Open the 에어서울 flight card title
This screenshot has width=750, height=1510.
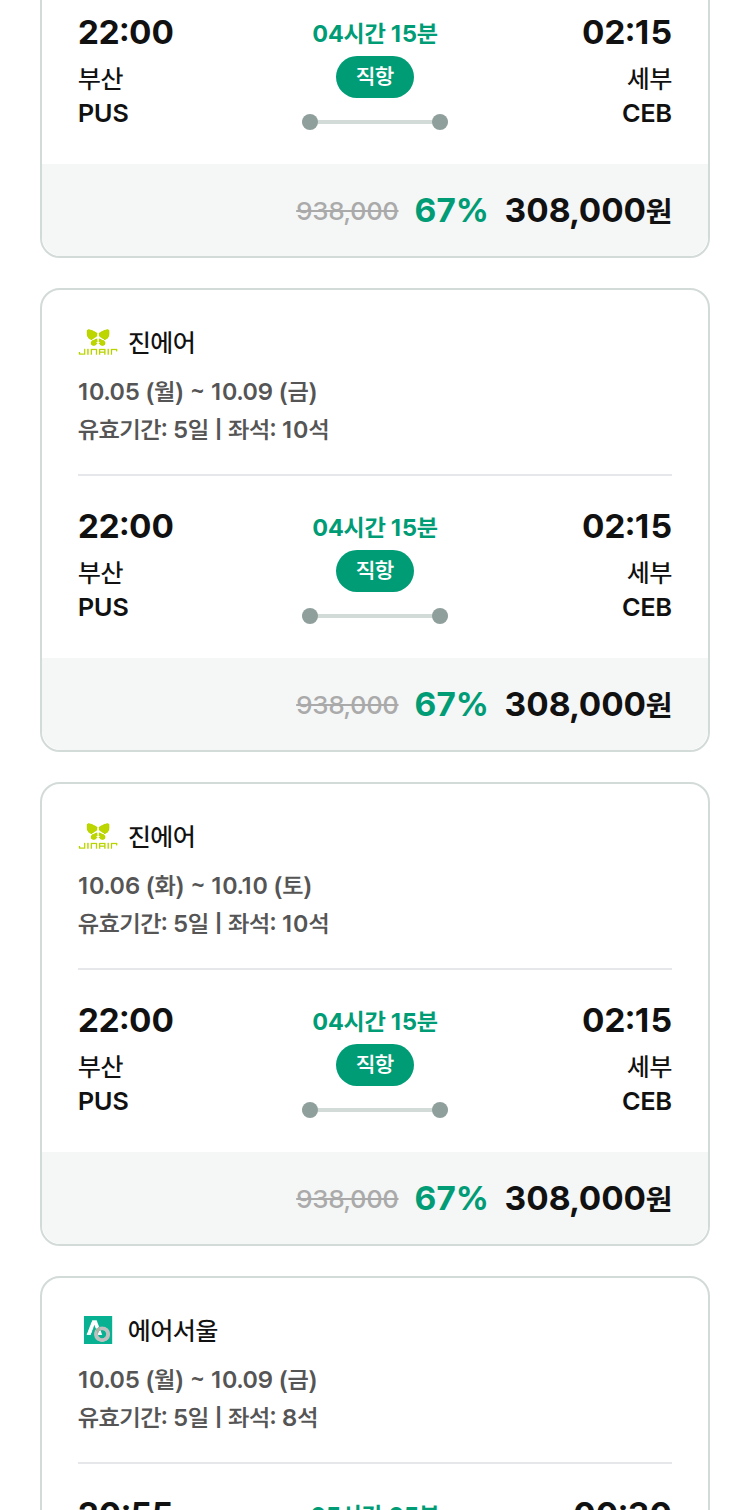(x=173, y=1331)
